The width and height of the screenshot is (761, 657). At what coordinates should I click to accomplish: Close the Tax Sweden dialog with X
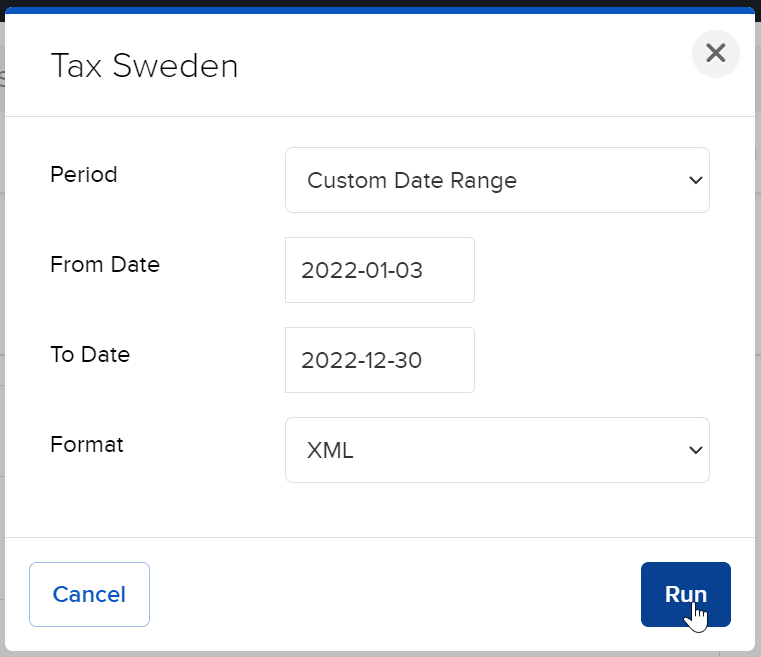(x=715, y=53)
